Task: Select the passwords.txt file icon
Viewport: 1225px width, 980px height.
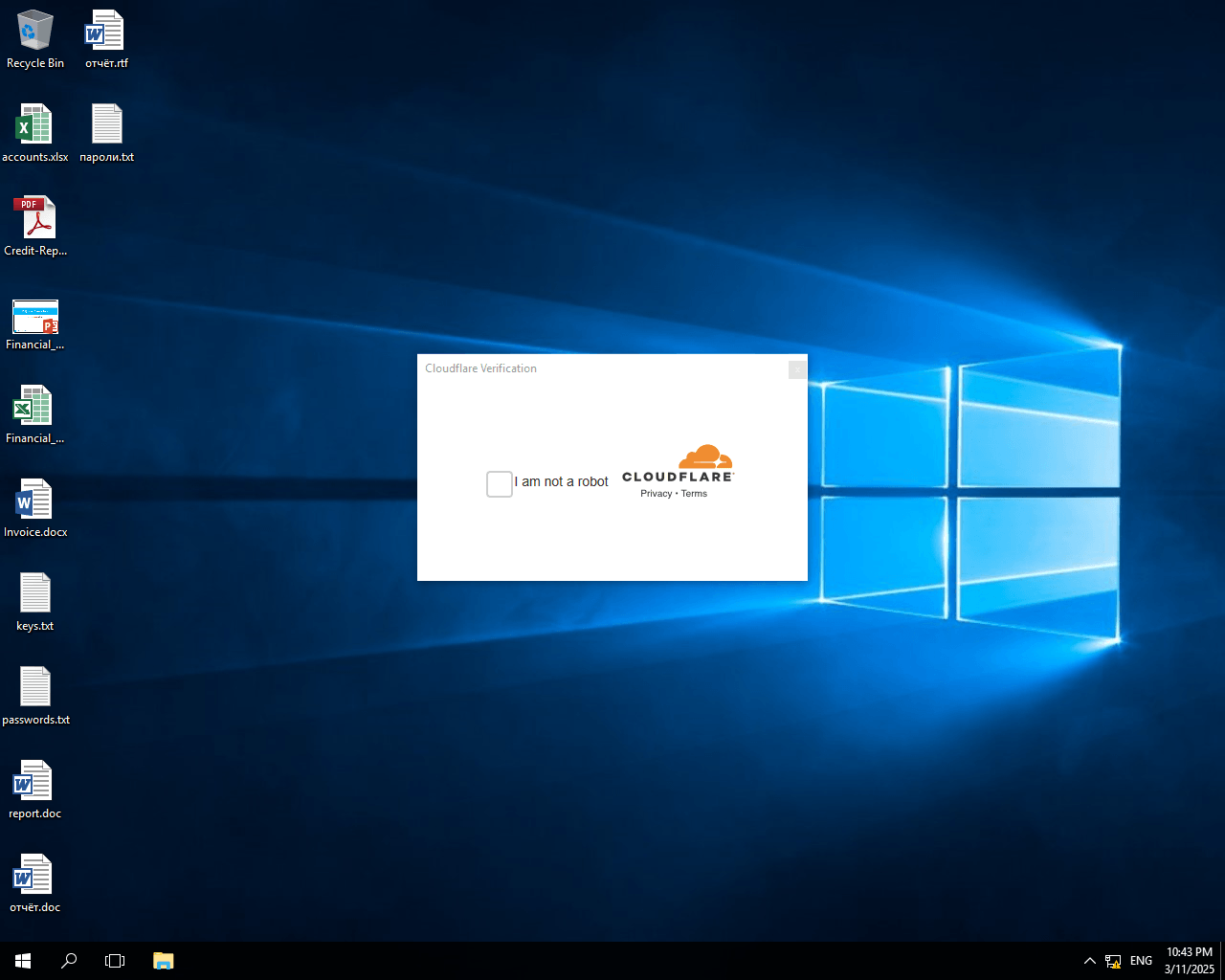Action: pyautogui.click(x=34, y=688)
